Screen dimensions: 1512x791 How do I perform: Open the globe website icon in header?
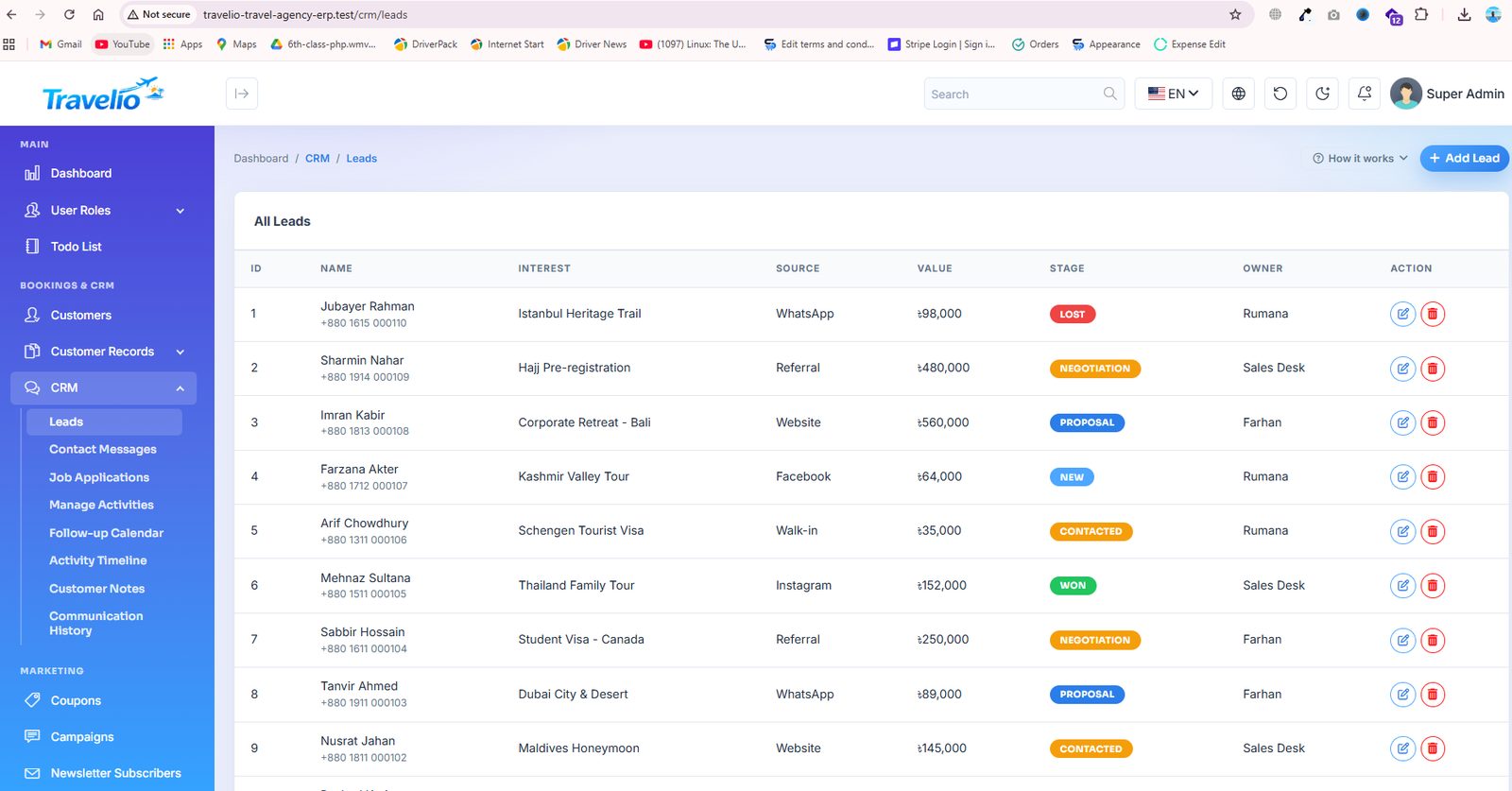pyautogui.click(x=1238, y=94)
